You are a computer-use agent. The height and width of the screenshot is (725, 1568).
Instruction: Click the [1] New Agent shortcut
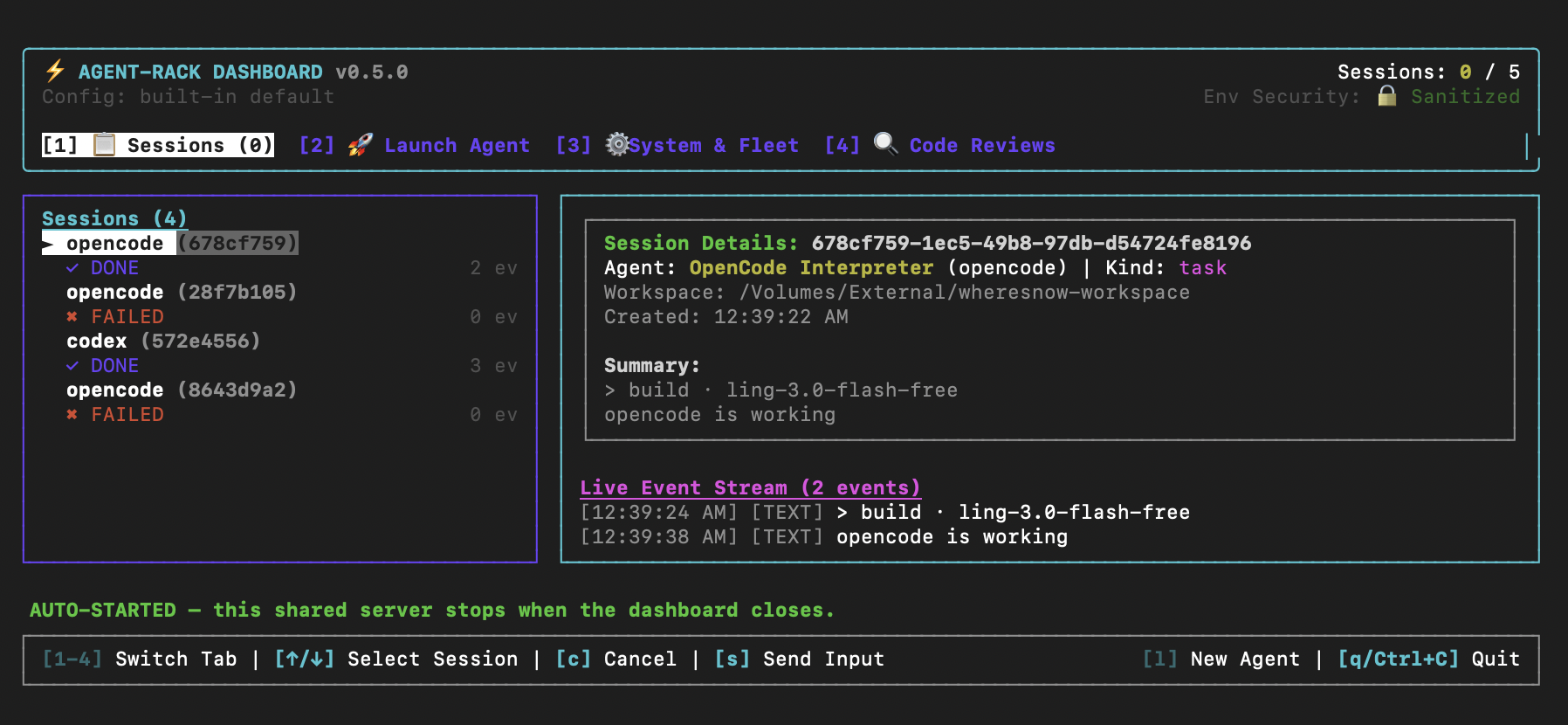point(1221,659)
